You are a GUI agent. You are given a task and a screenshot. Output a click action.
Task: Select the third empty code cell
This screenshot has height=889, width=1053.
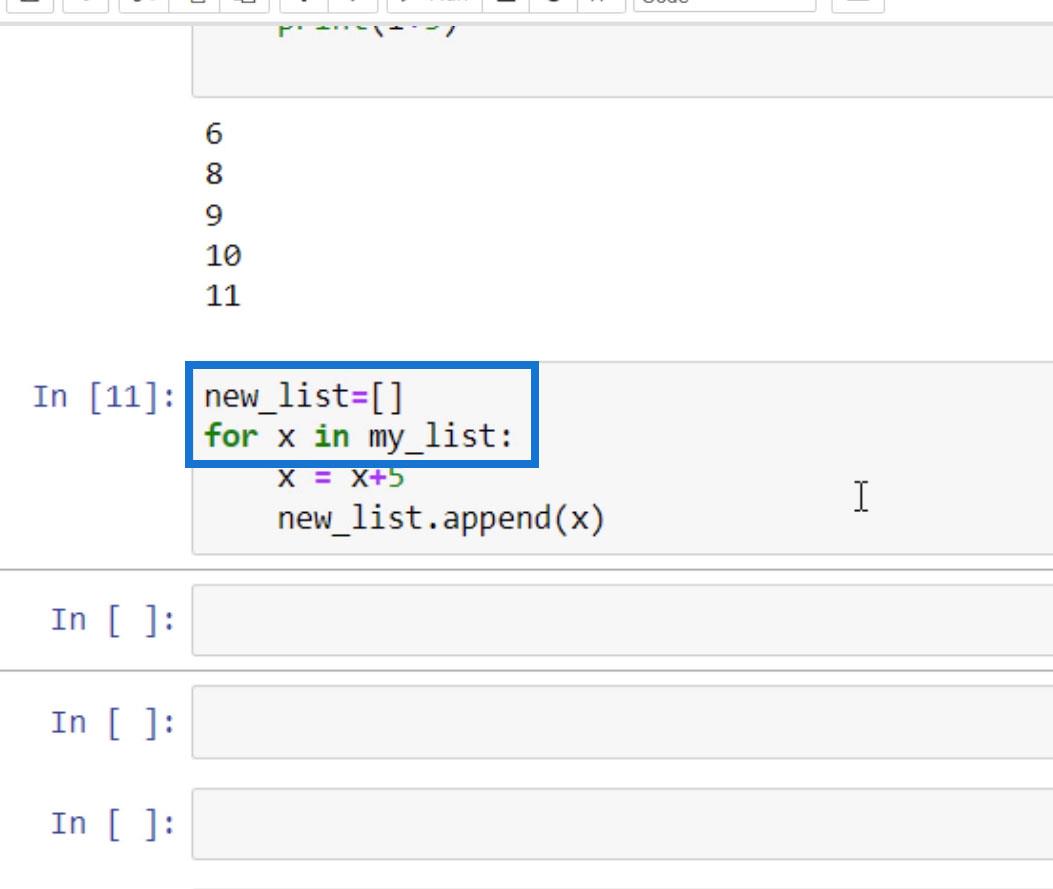620,824
